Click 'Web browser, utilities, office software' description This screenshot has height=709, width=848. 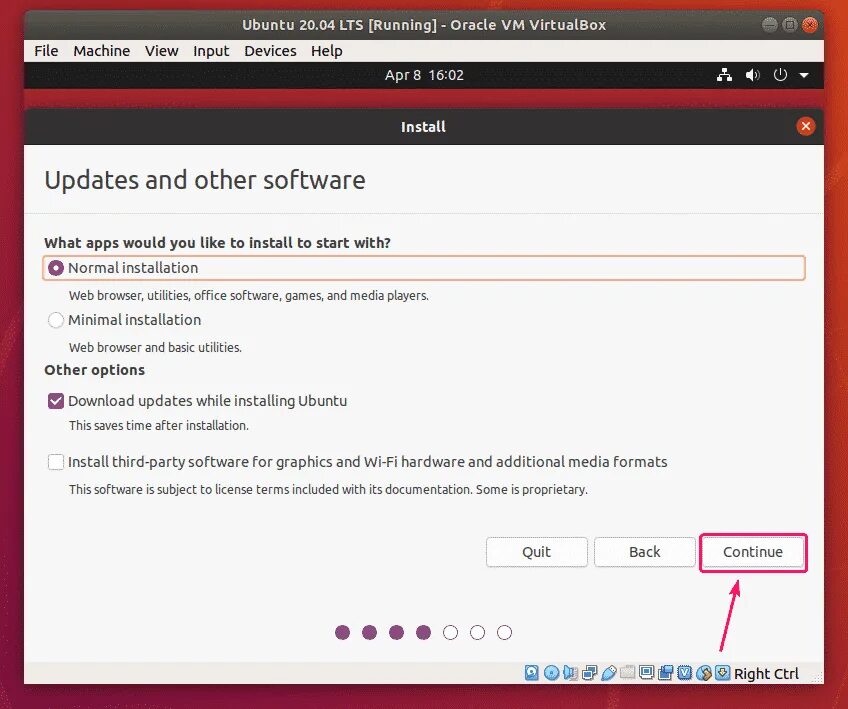click(248, 295)
